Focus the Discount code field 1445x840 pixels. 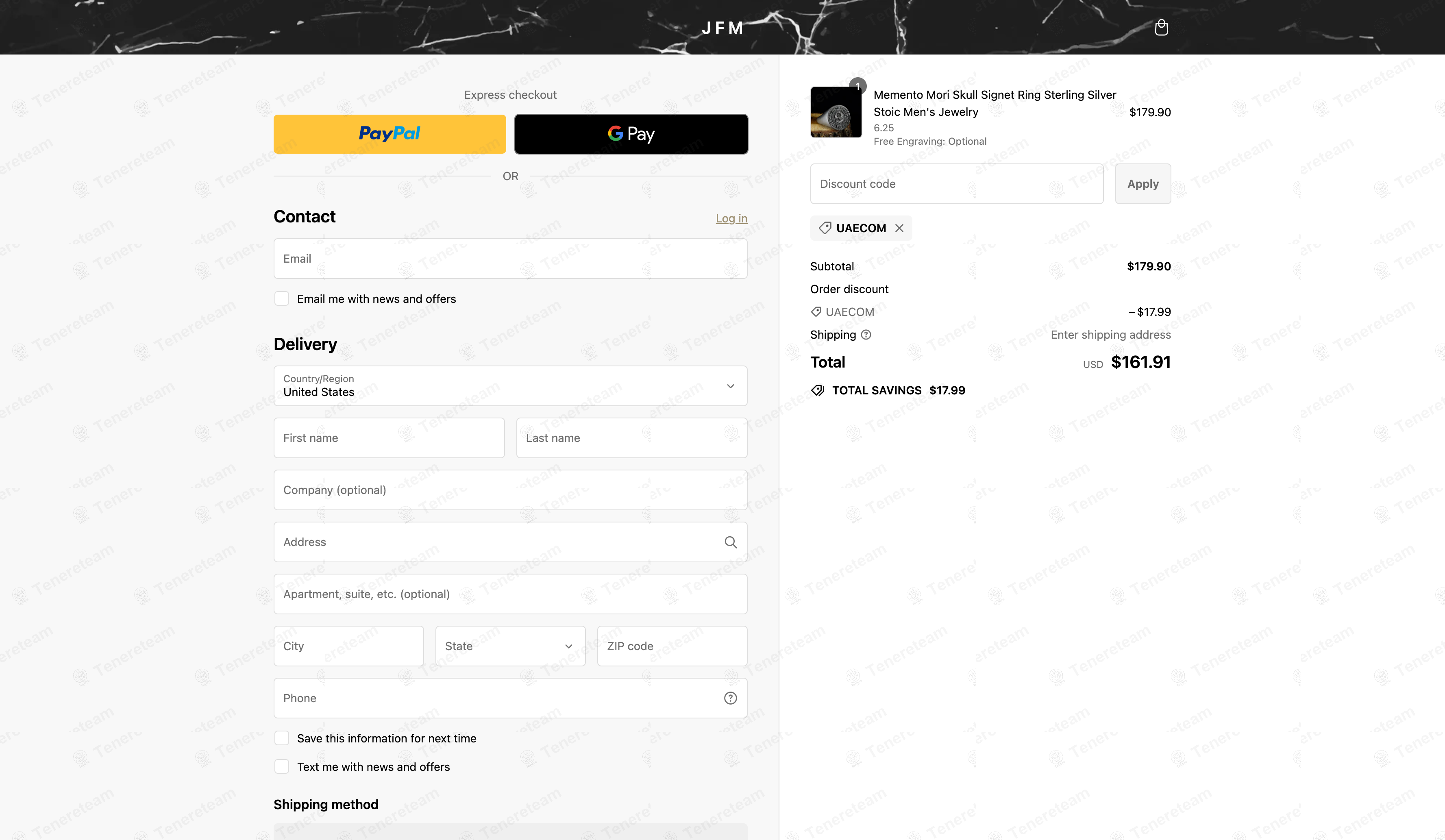tap(956, 183)
